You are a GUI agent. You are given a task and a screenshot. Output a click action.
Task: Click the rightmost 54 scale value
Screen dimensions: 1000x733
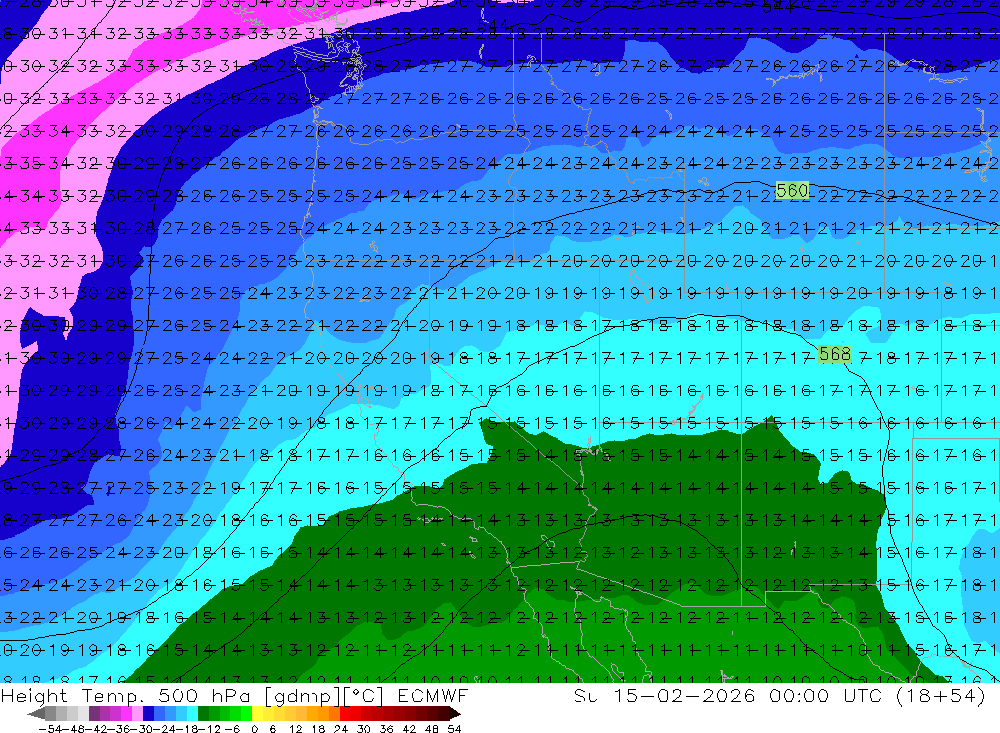pos(454,729)
